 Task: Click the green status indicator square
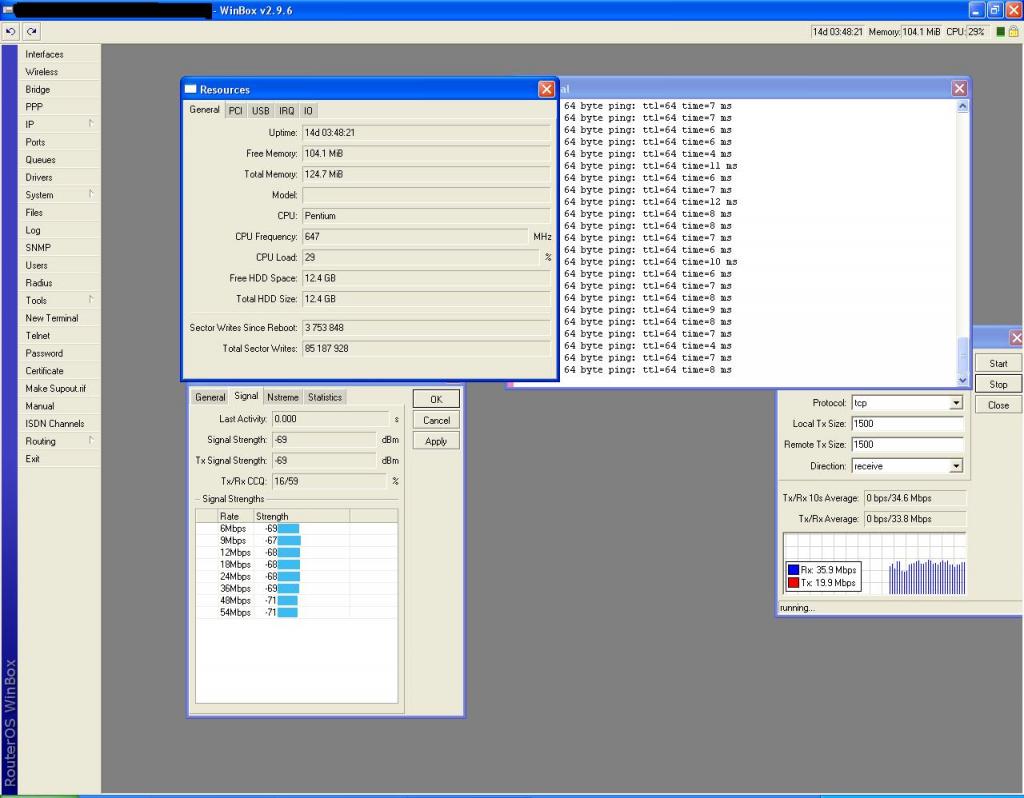(x=998, y=32)
